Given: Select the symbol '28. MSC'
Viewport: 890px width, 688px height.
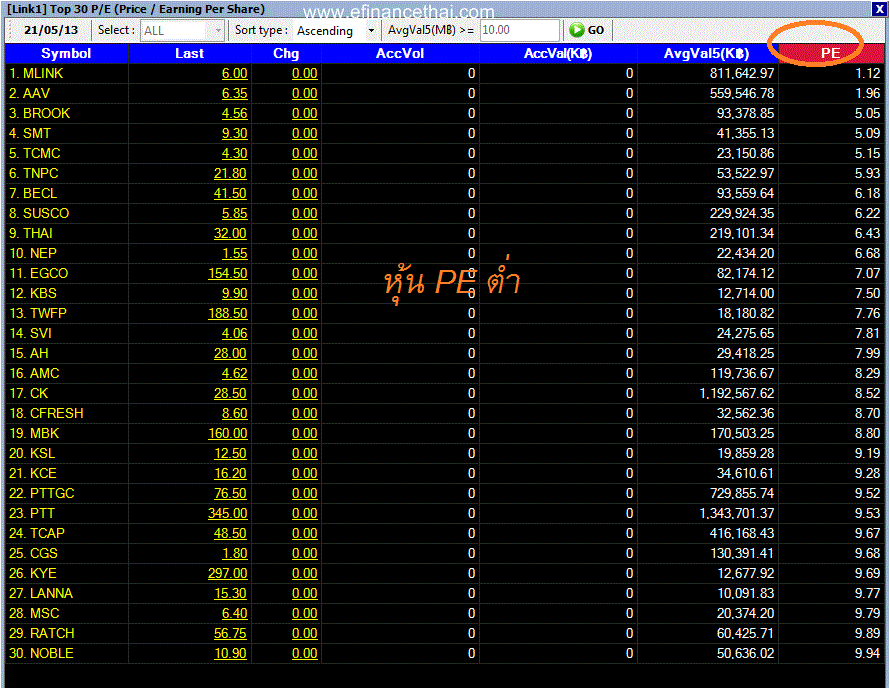Looking at the screenshot, I should (34, 614).
